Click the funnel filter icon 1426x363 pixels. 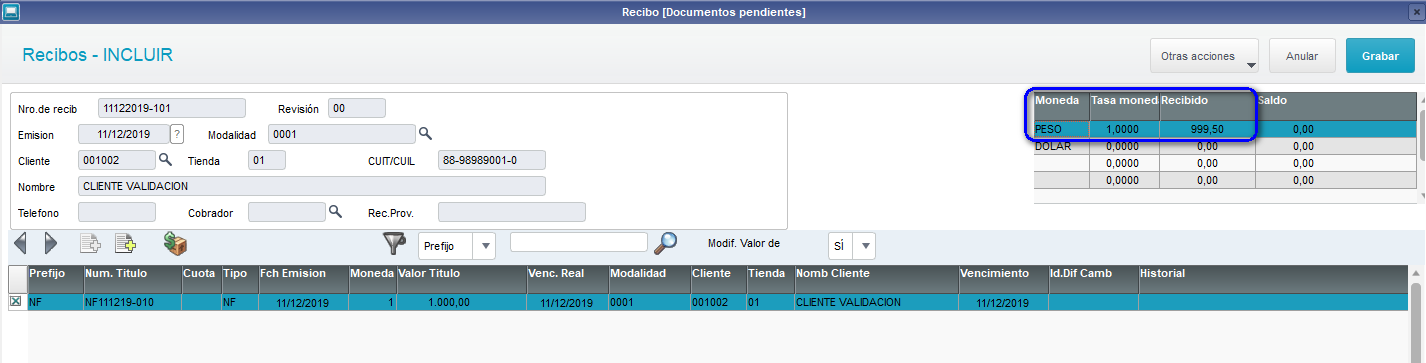pos(394,243)
